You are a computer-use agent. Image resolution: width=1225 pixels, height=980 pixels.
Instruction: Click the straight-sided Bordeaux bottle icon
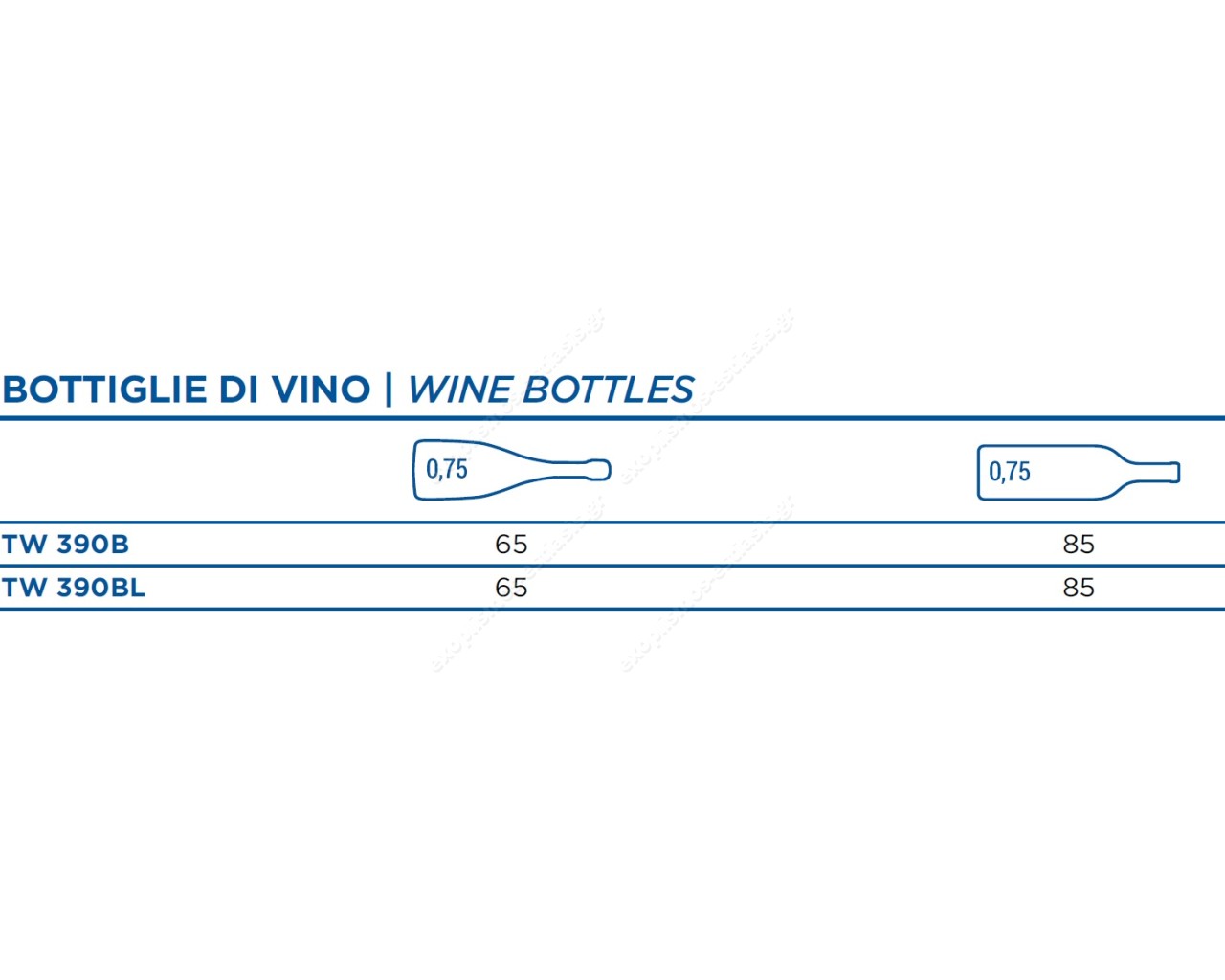point(1079,472)
